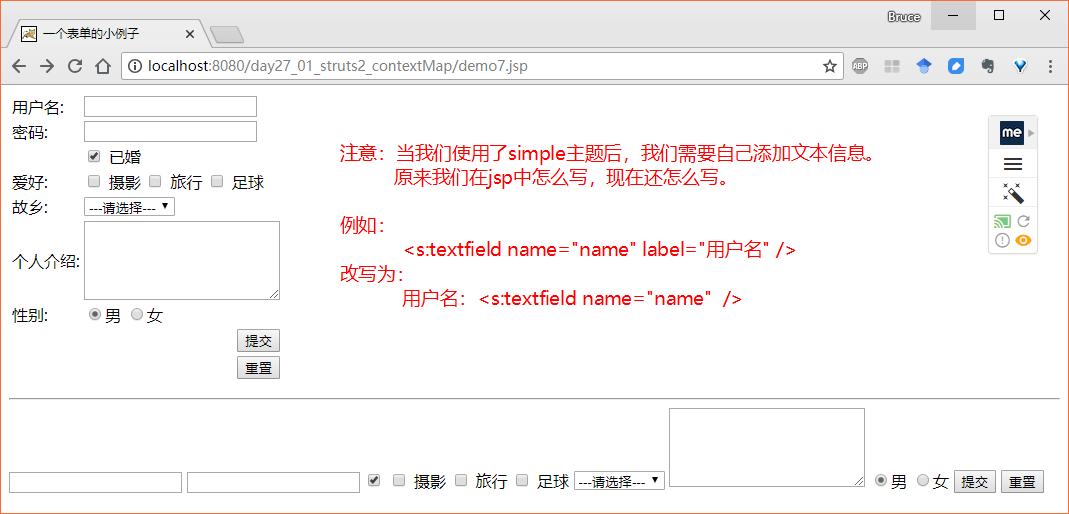Click the 'me' logo in side panel

point(1012,133)
